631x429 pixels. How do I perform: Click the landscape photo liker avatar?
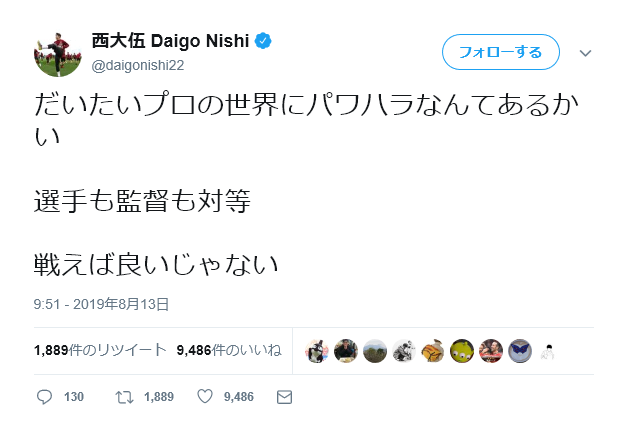tap(375, 351)
